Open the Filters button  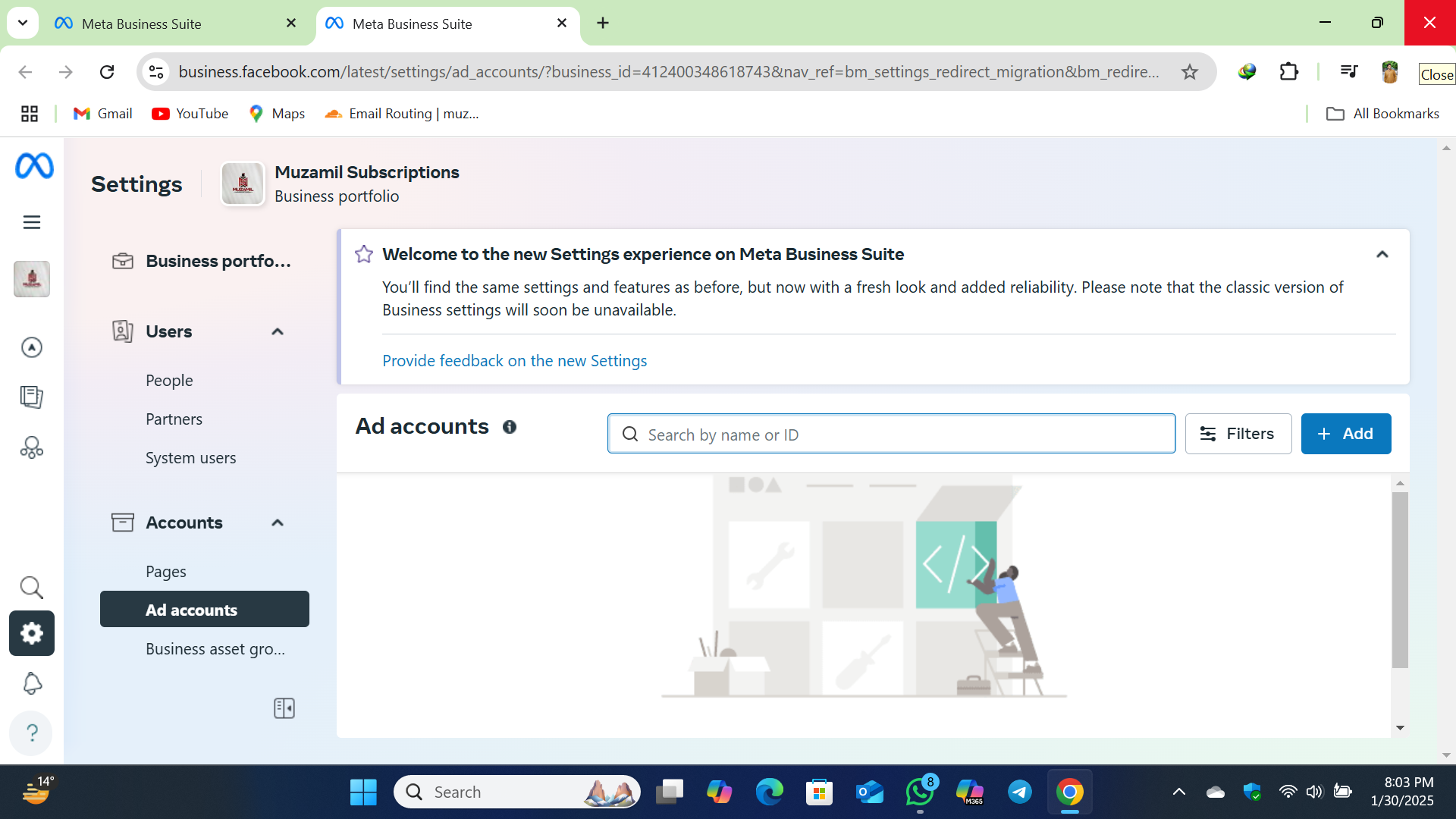(x=1238, y=434)
